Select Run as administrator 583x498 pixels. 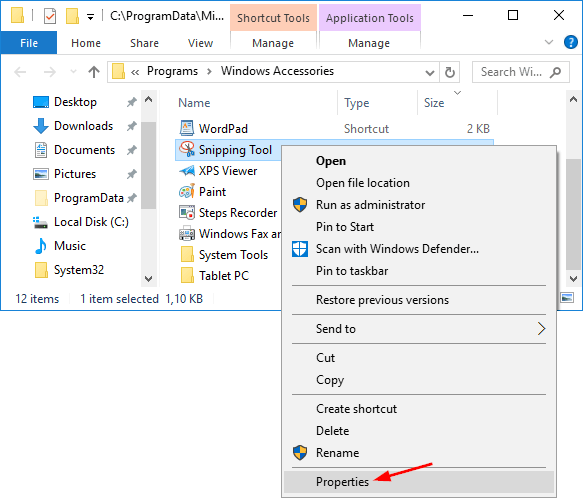419,205
